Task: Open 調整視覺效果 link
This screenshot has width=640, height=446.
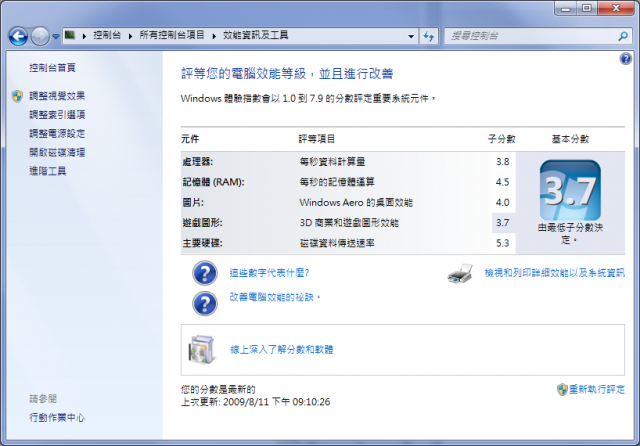Action: 57,96
